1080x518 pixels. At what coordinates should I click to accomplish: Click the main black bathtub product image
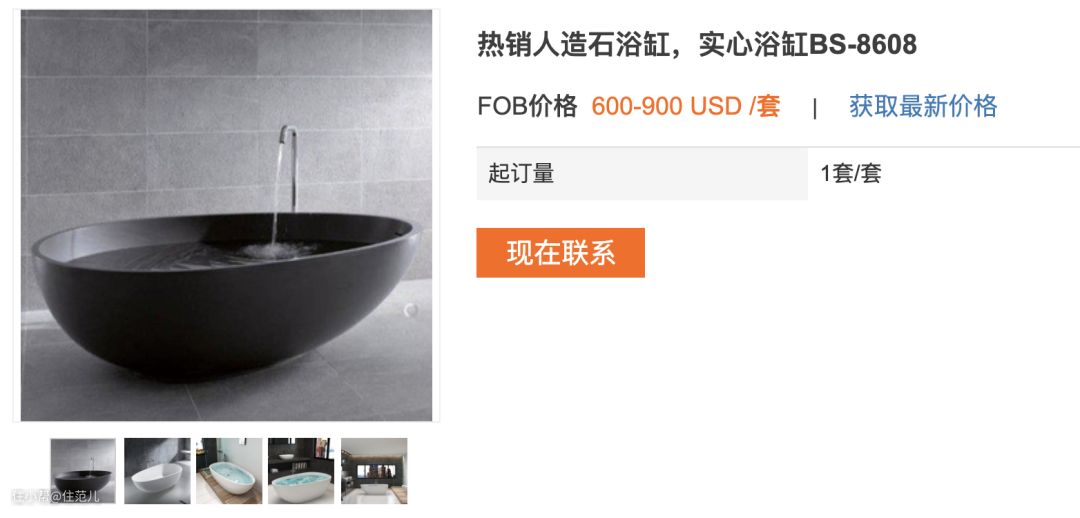coord(226,215)
